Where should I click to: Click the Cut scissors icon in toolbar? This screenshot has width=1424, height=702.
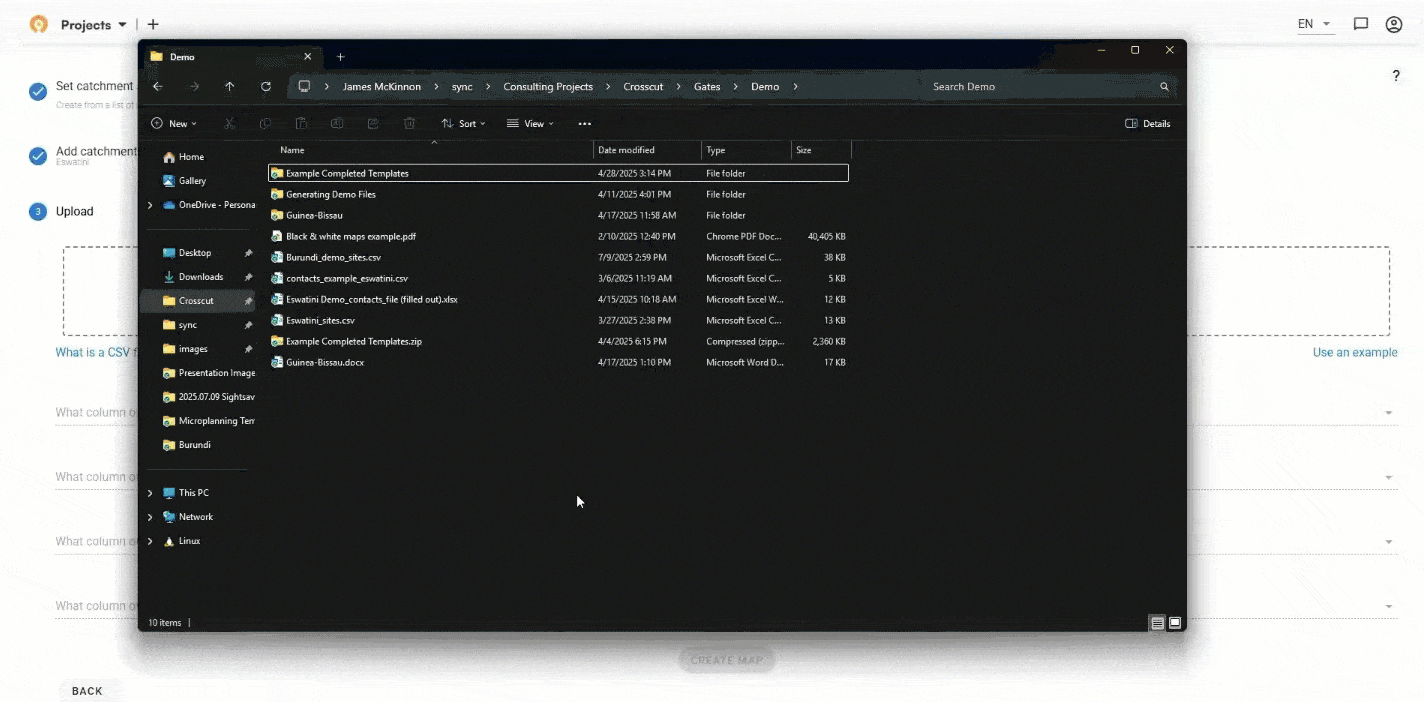click(x=229, y=124)
